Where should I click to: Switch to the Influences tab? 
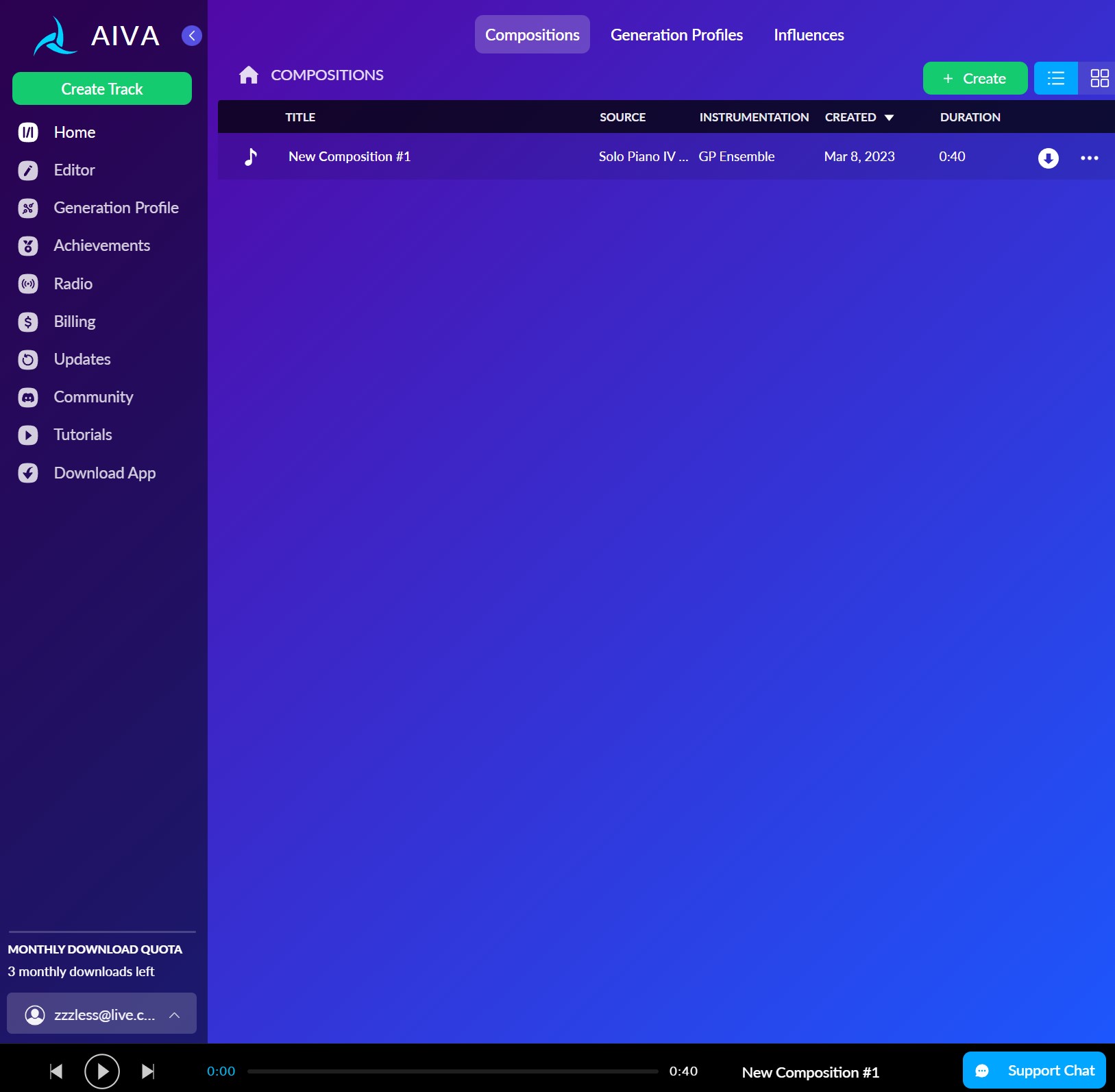809,35
